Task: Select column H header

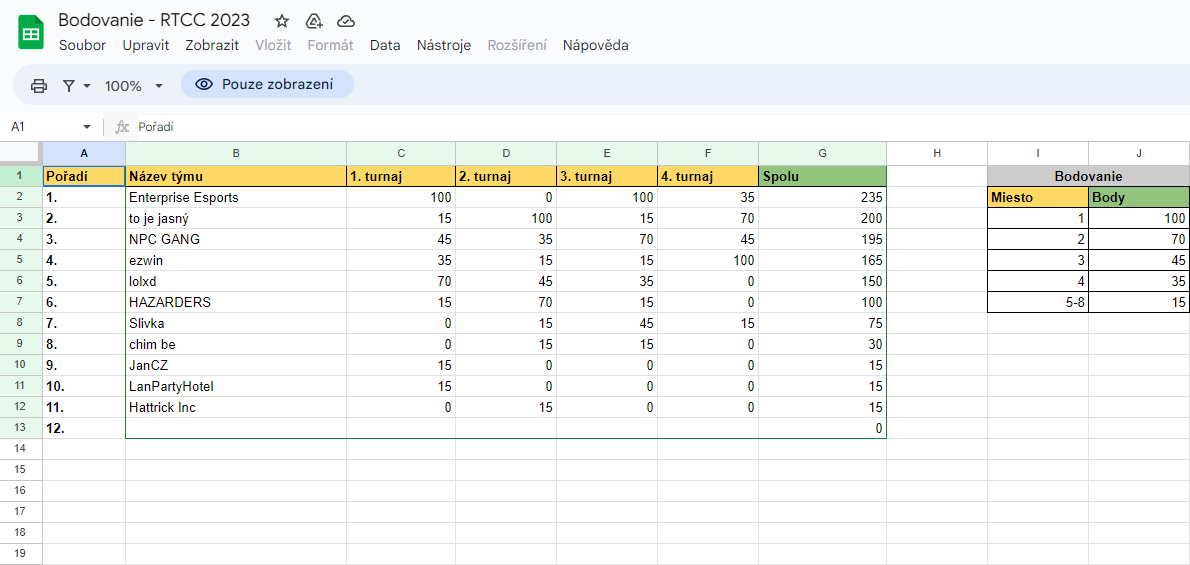Action: click(937, 153)
